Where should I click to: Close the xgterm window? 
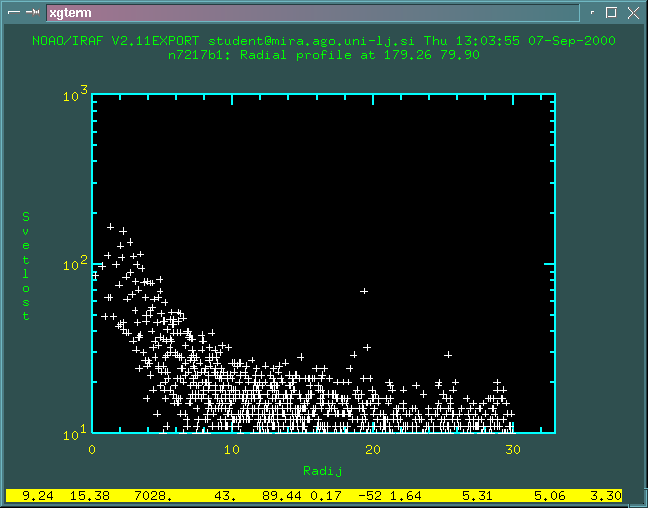pos(633,13)
